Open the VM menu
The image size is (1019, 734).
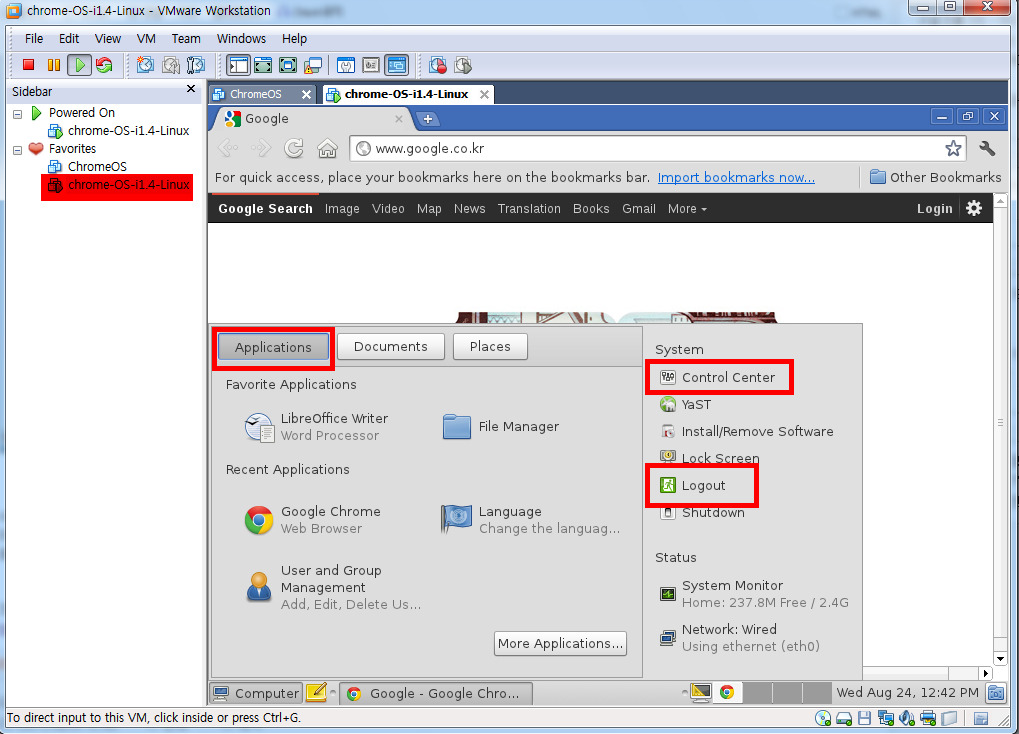point(146,39)
